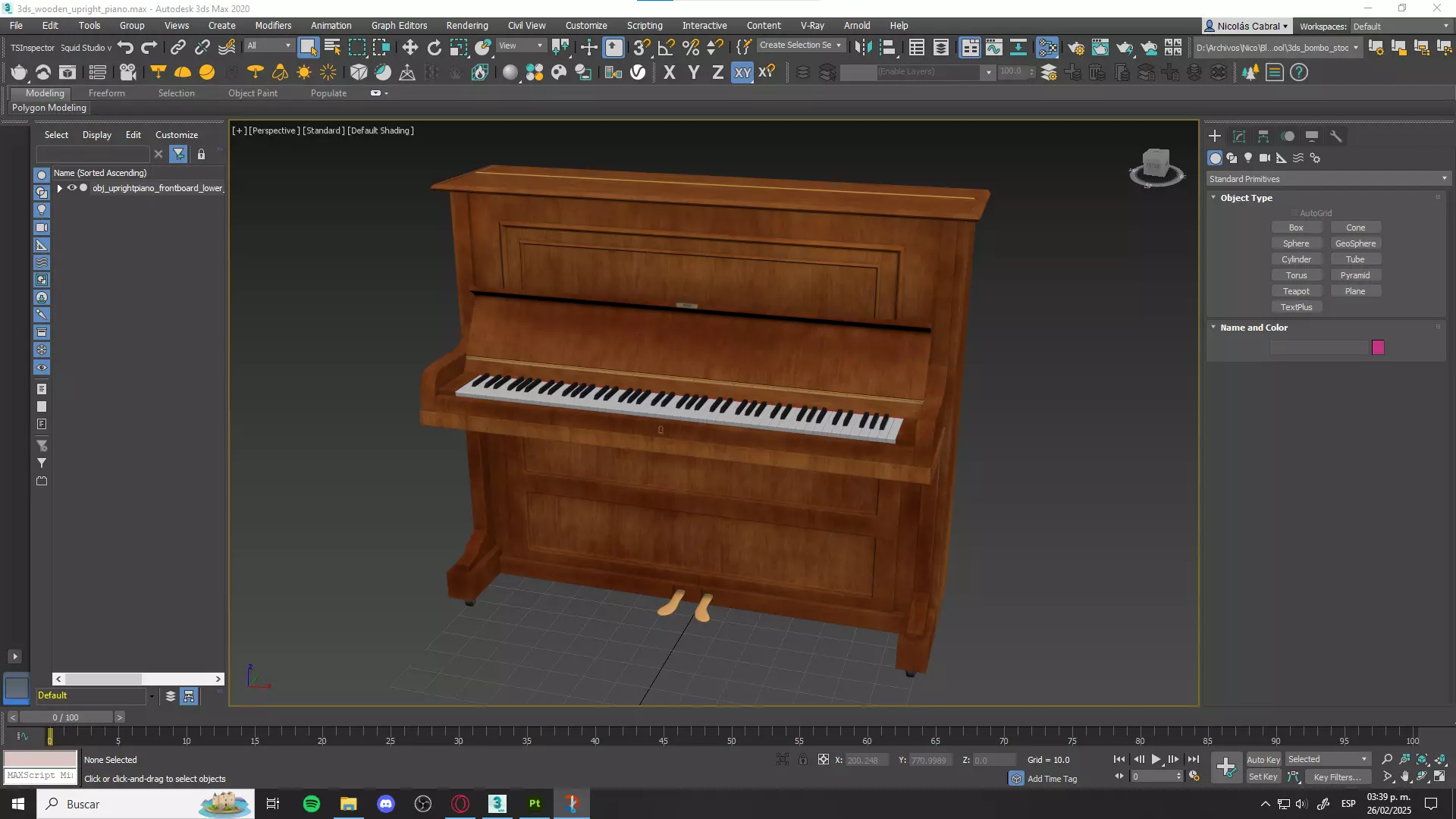Pick the Select and Move tool

click(x=409, y=48)
